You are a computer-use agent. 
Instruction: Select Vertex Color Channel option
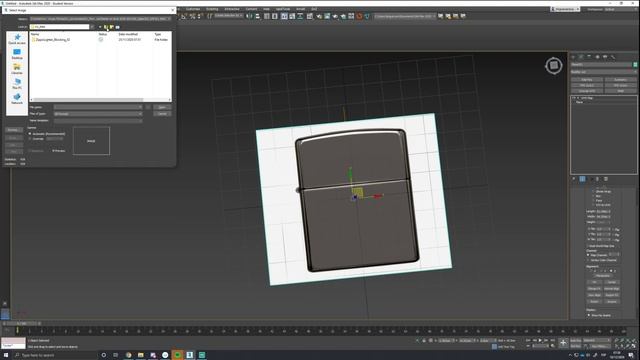pos(602,260)
